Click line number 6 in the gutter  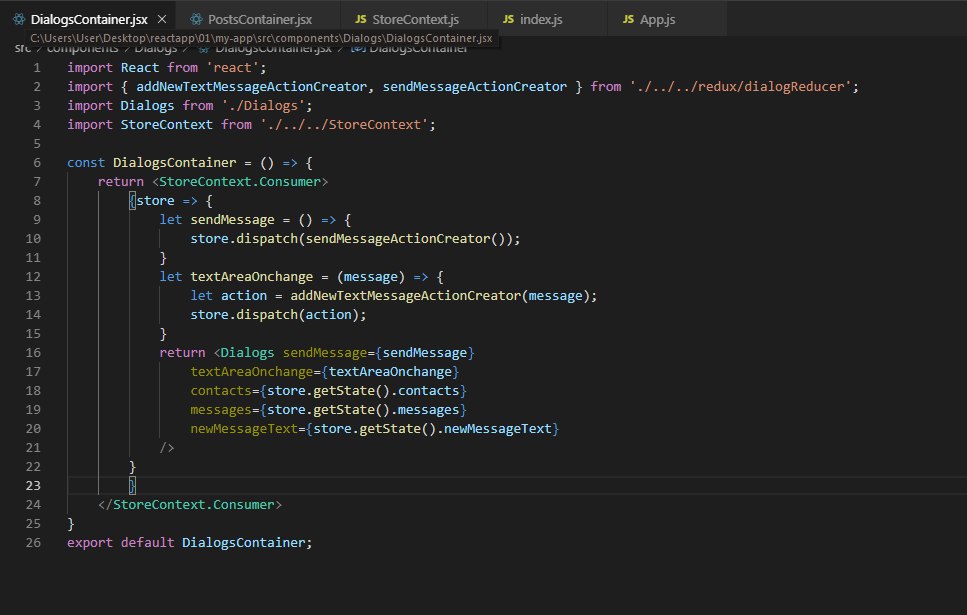point(37,162)
